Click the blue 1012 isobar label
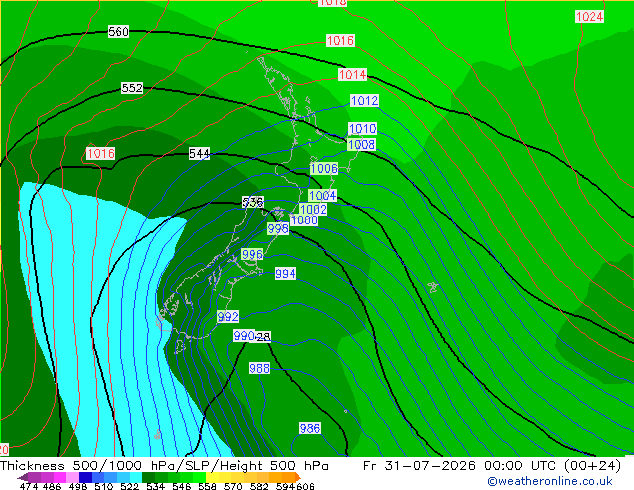 coord(364,101)
